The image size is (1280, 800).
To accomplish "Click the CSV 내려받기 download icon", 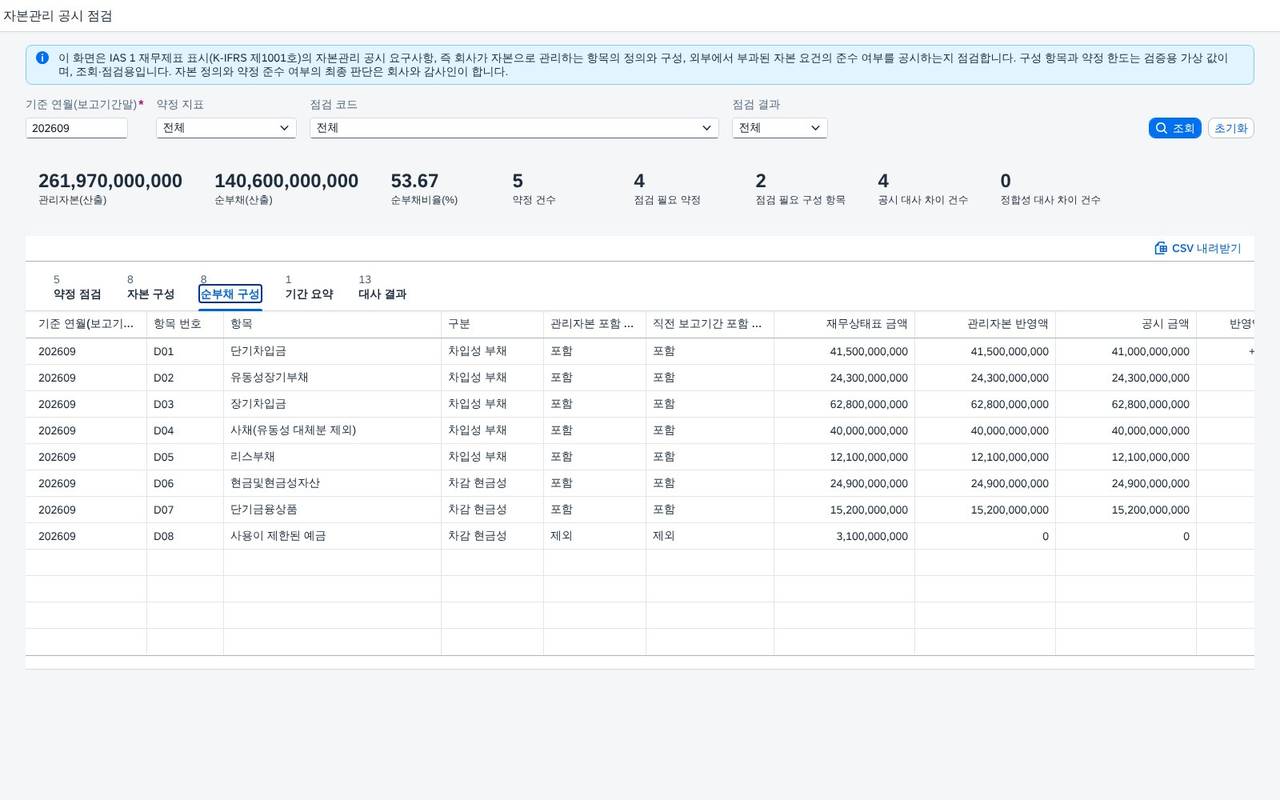I will point(1160,248).
